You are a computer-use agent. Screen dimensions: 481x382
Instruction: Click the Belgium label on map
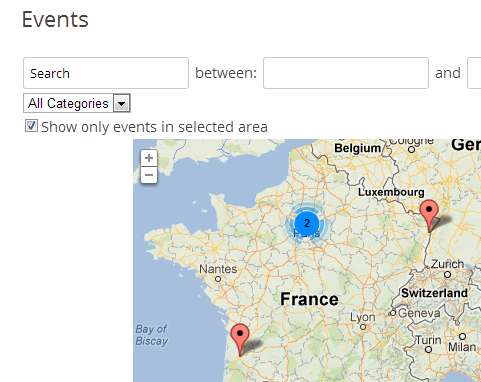(x=357, y=148)
